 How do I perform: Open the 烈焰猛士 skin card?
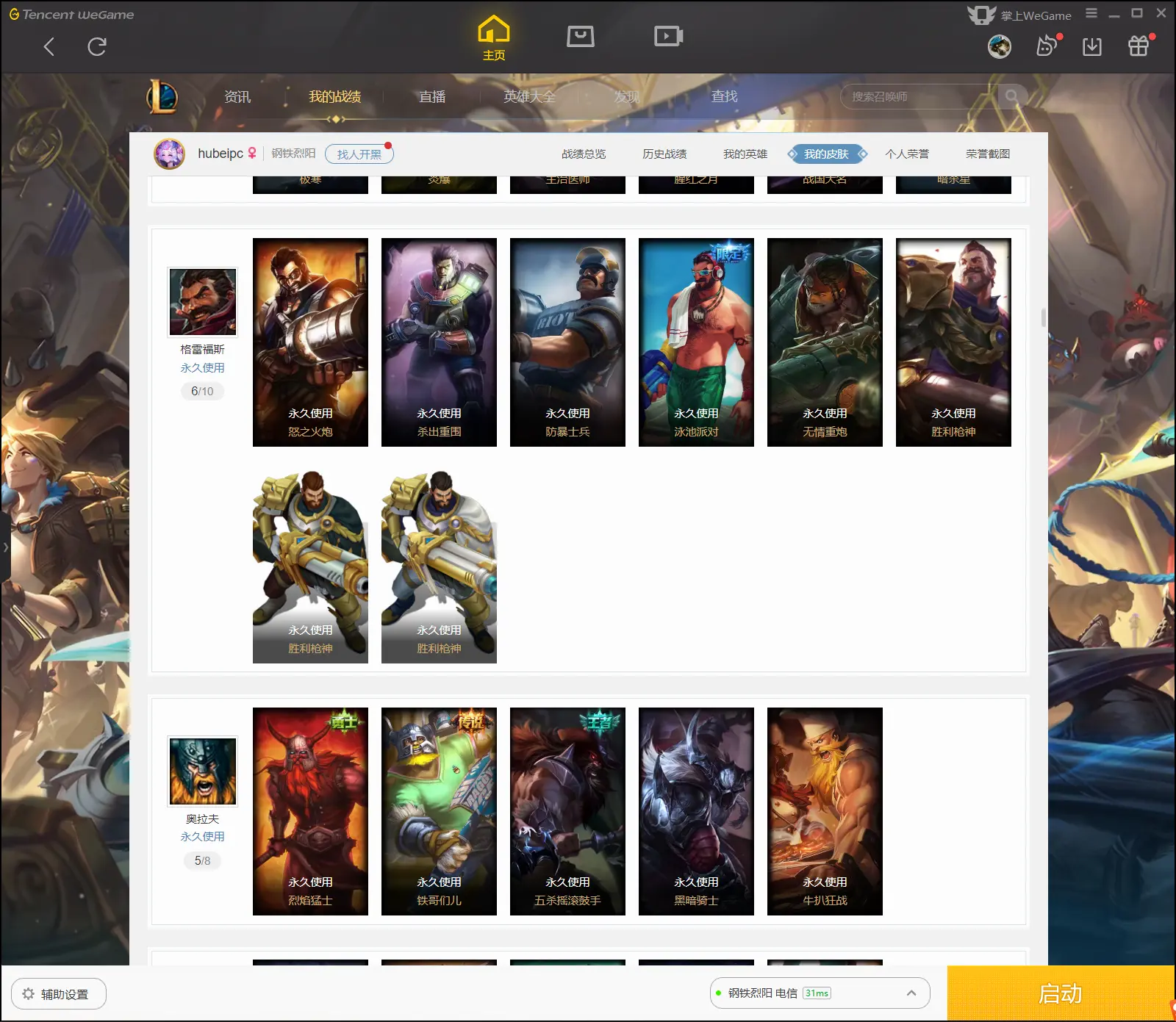[x=310, y=811]
